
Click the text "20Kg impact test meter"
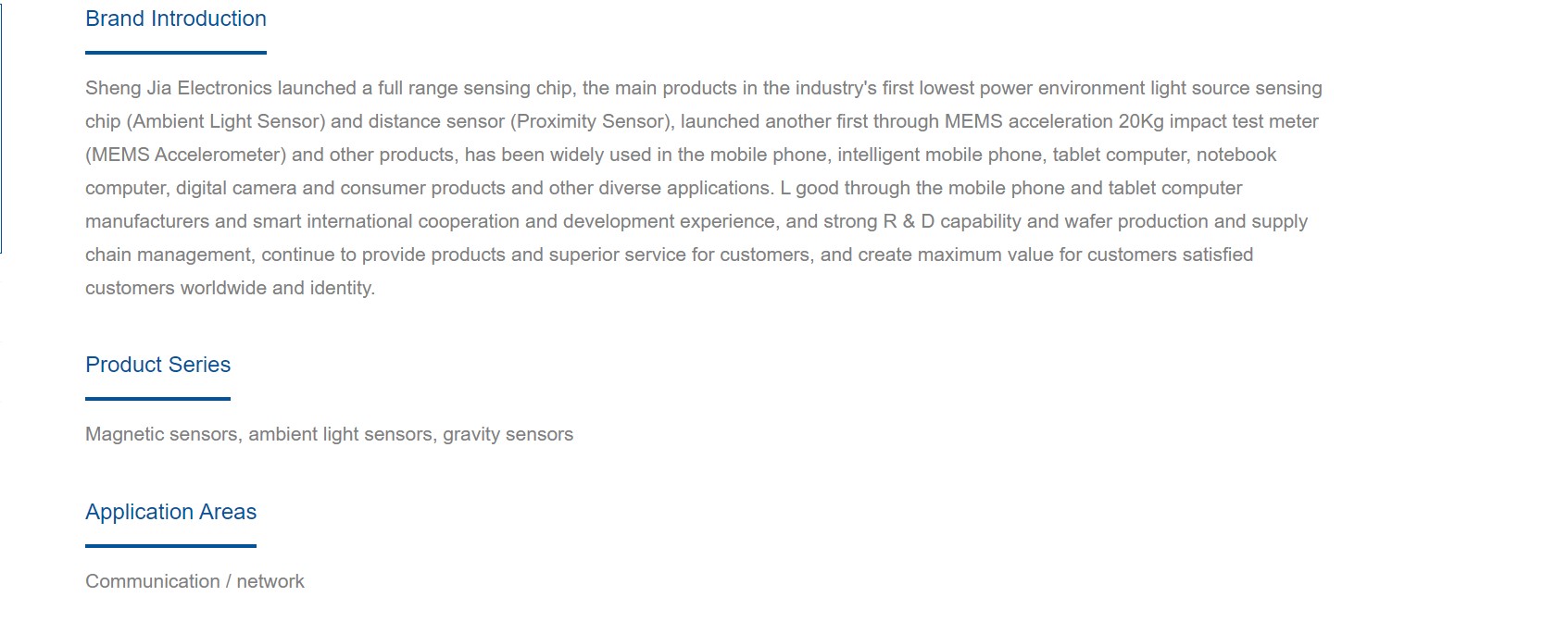pyautogui.click(x=1219, y=121)
